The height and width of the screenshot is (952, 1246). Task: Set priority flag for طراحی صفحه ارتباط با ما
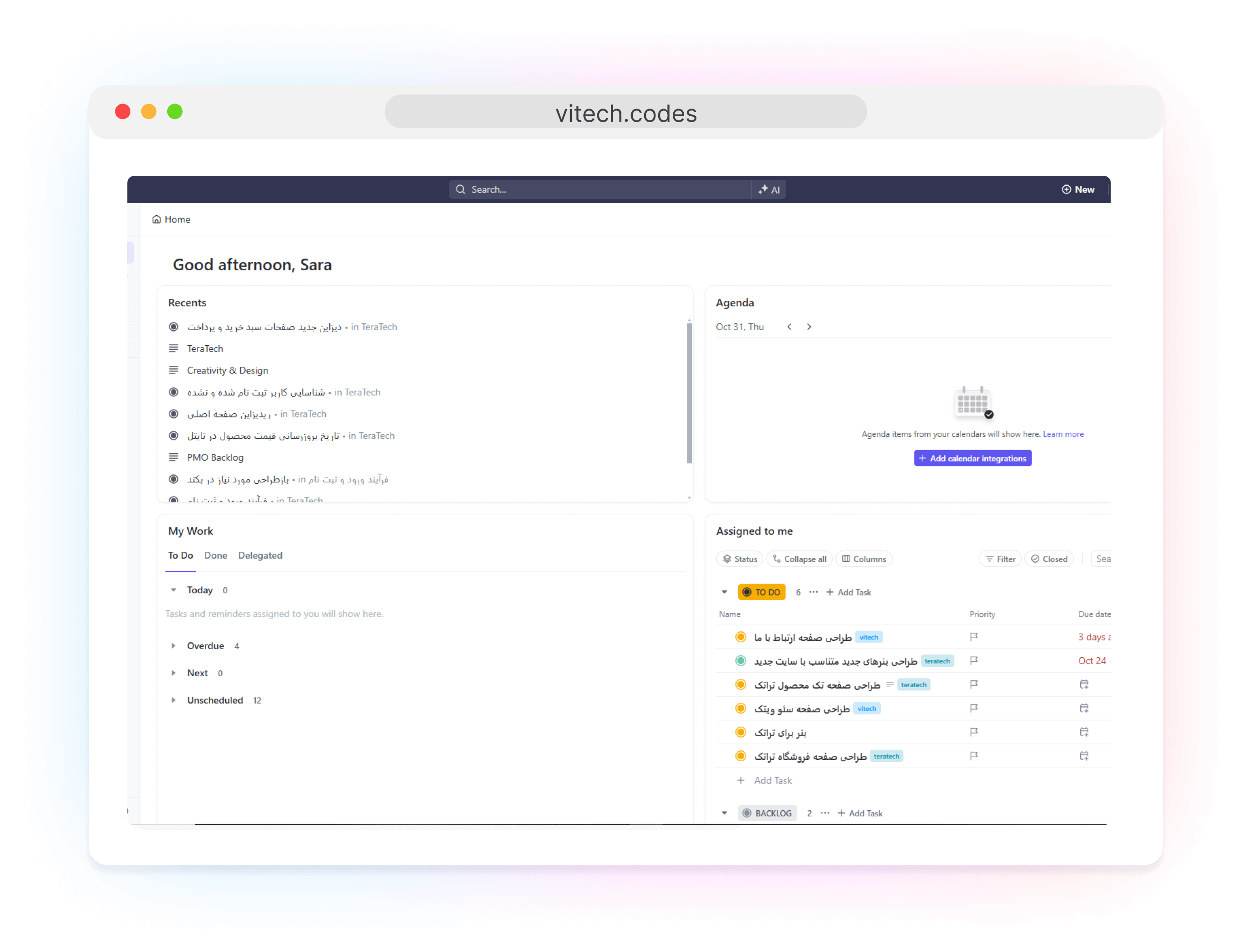pyautogui.click(x=973, y=637)
